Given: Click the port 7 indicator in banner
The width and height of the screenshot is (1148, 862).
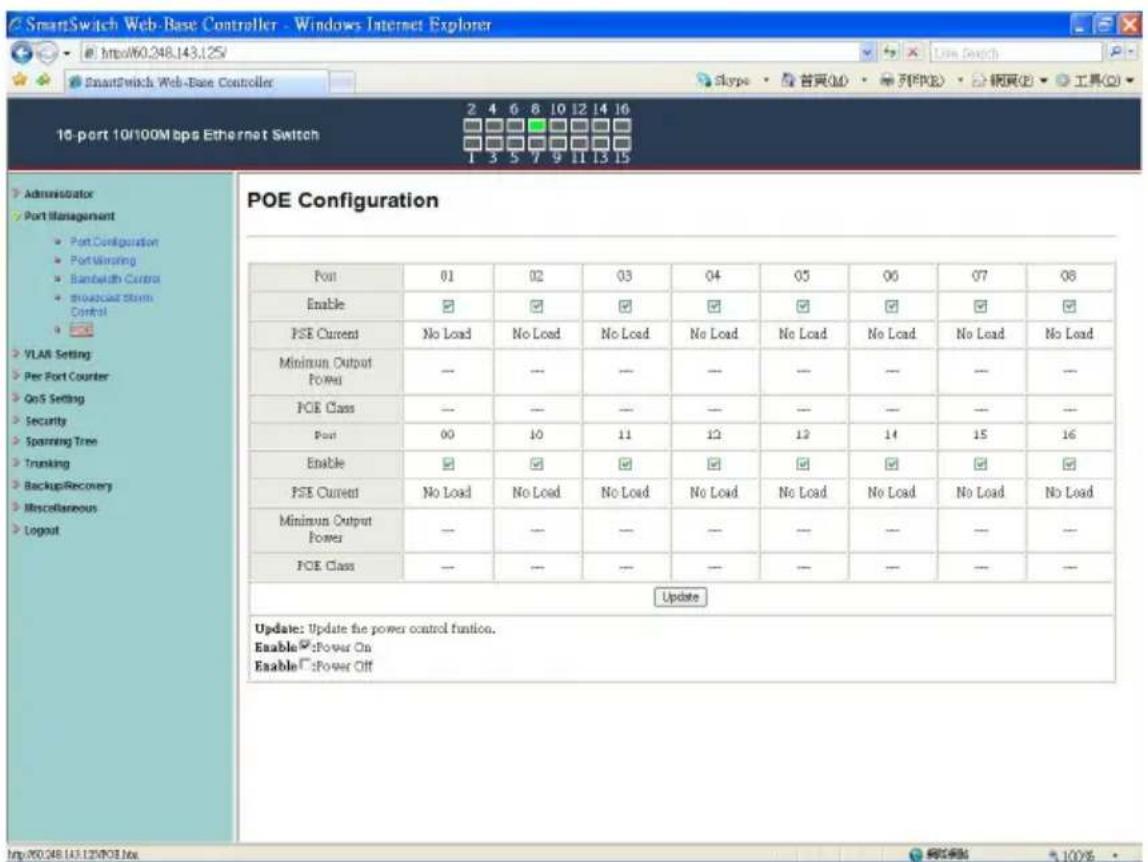Looking at the screenshot, I should 537,143.
